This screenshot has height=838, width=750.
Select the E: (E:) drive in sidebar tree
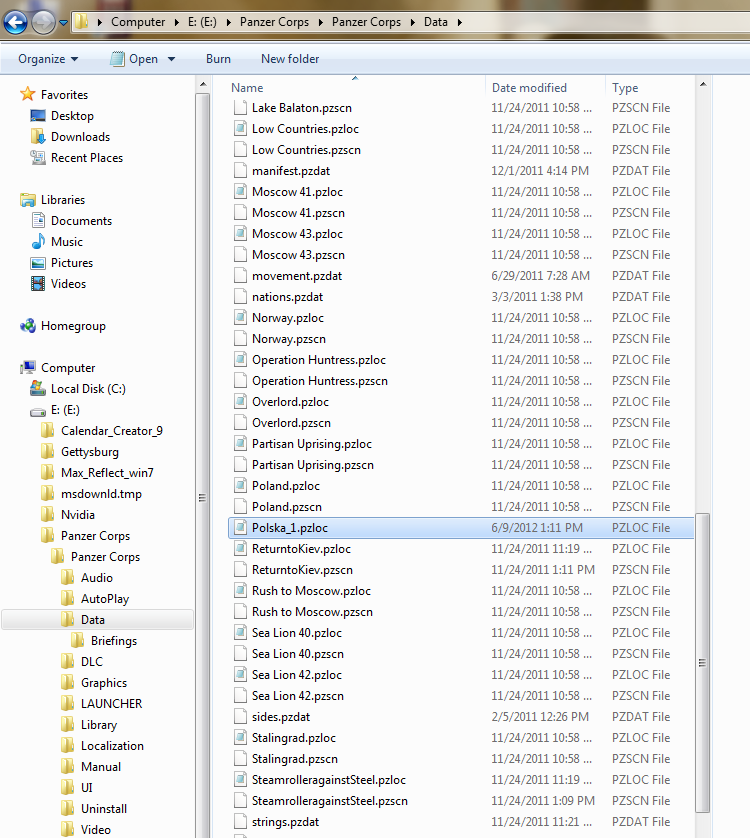coord(65,410)
